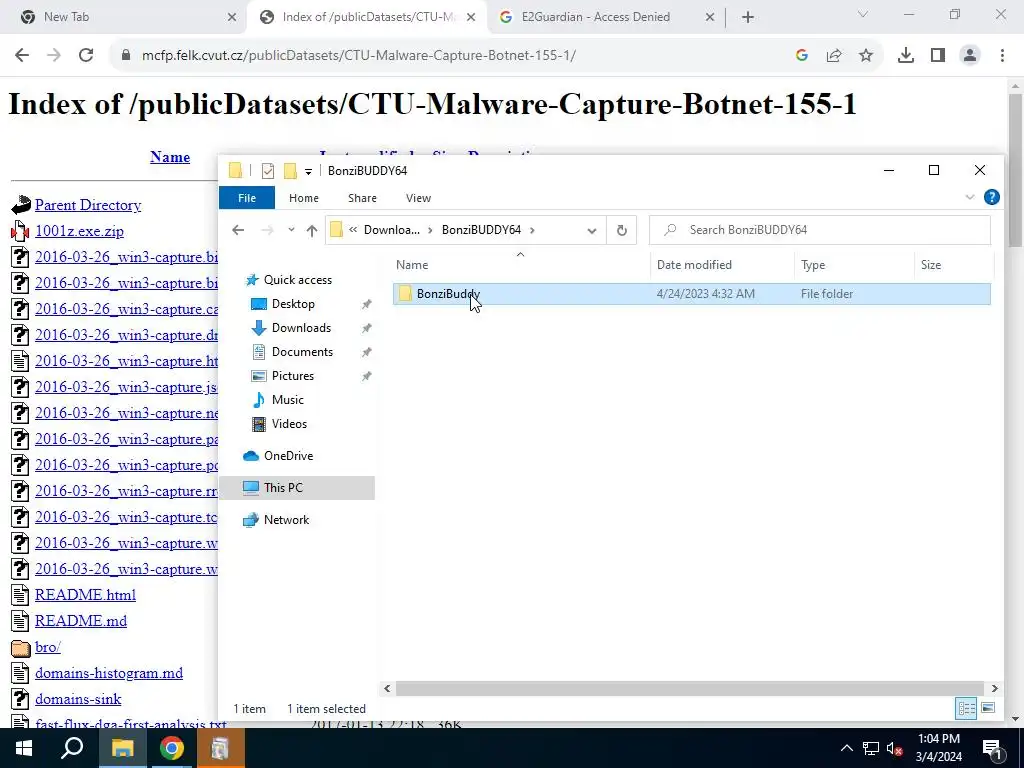Select Desktop in Quick access

[293, 304]
